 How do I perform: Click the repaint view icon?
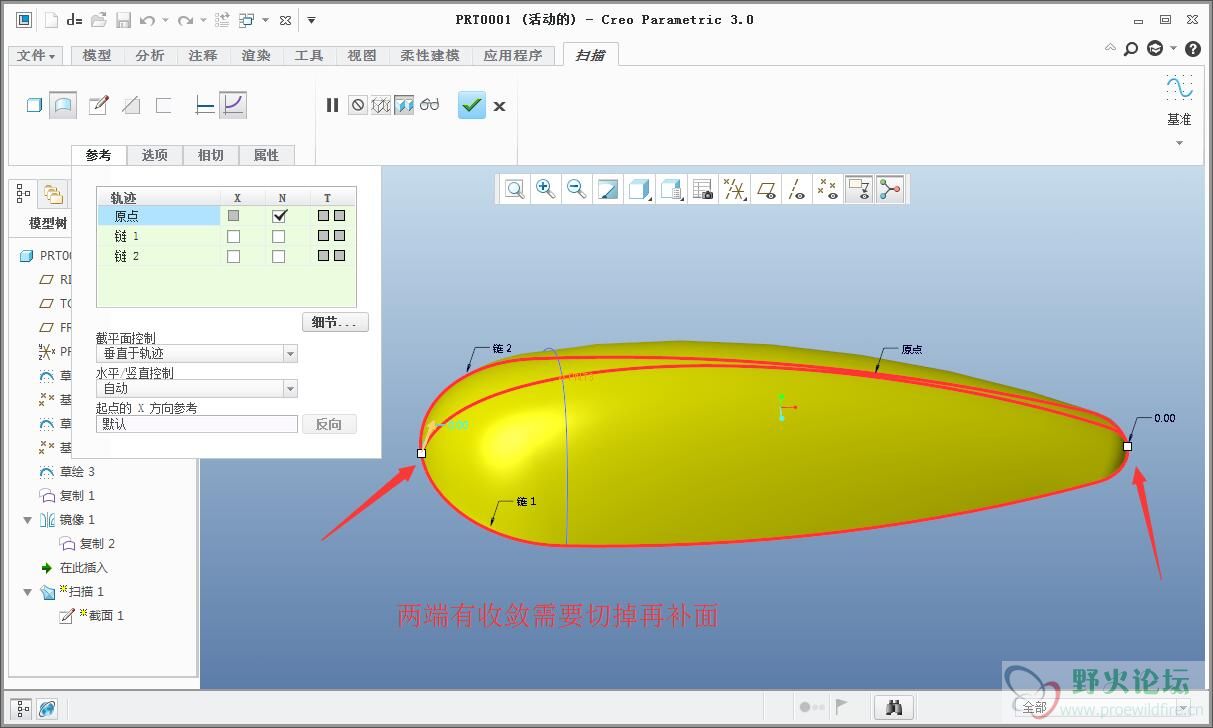pyautogui.click(x=607, y=189)
